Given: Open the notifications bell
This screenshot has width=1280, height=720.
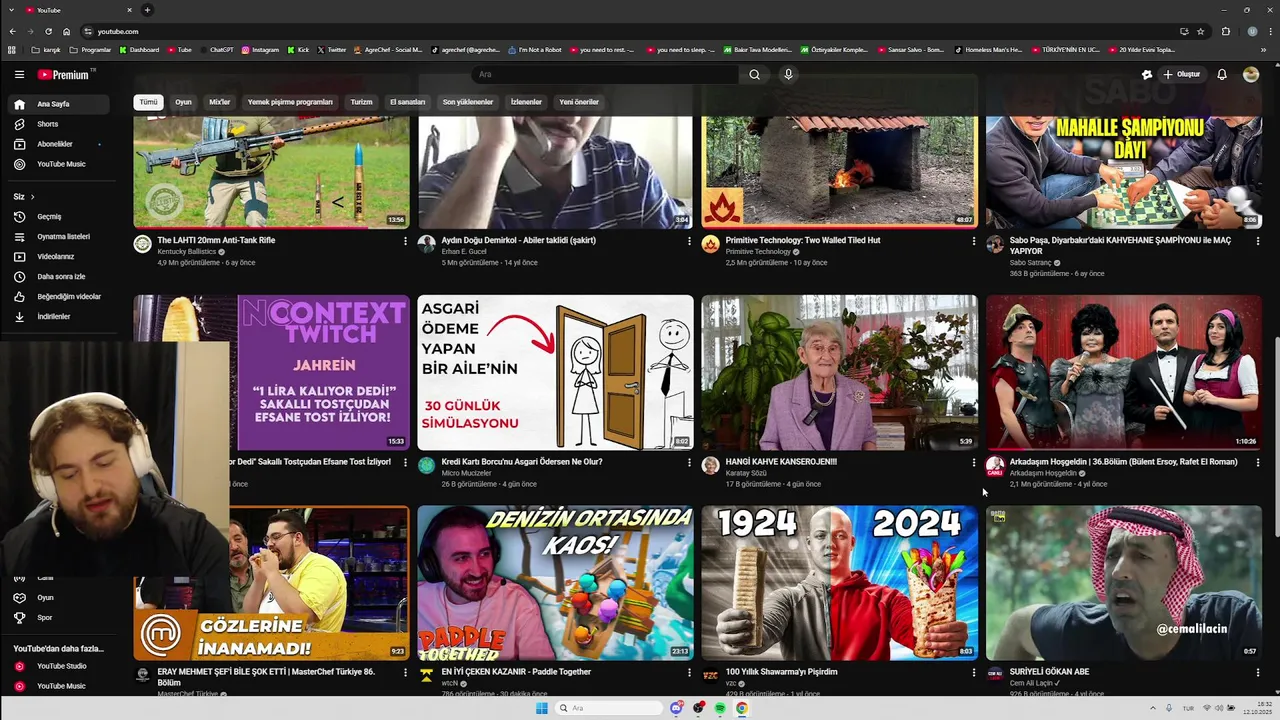Looking at the screenshot, I should 1222,74.
